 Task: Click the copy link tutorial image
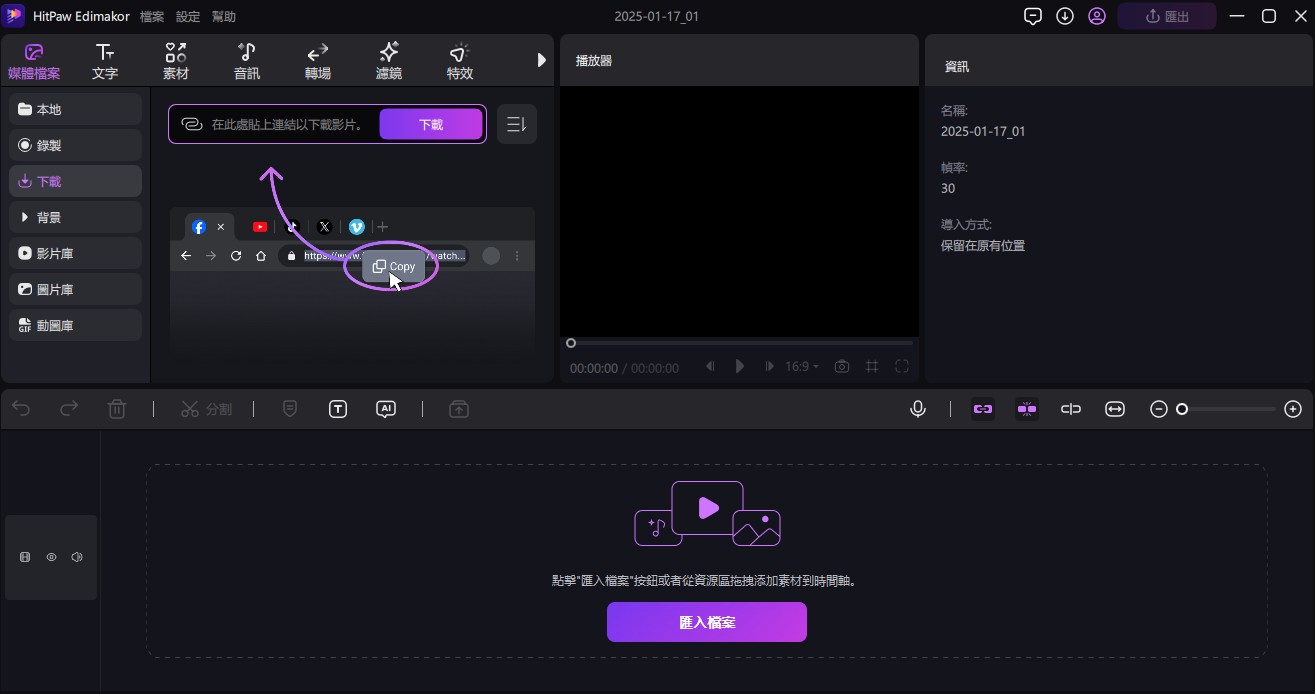click(x=352, y=283)
